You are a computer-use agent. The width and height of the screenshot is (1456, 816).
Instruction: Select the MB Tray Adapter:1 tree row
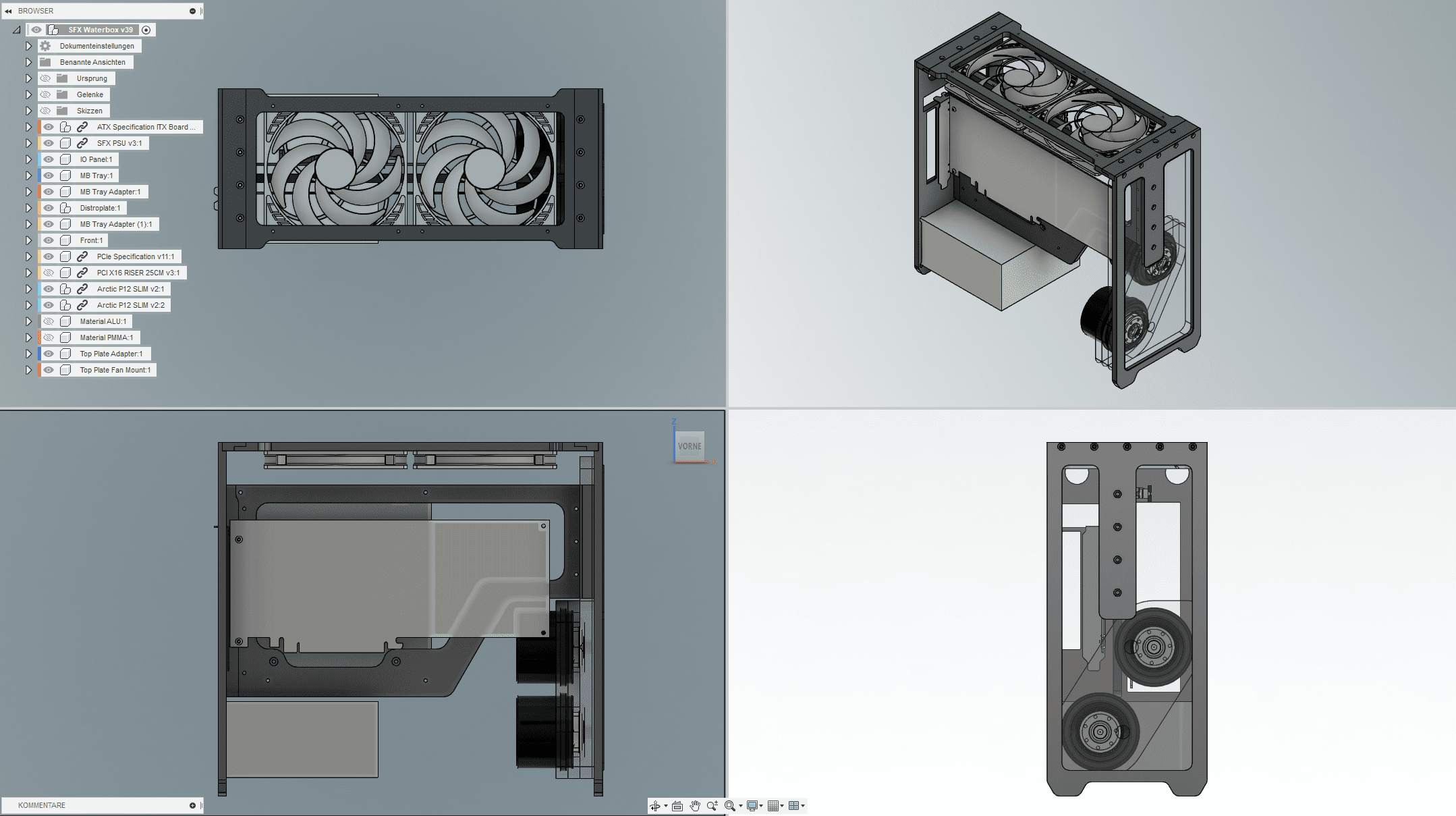pos(94,192)
